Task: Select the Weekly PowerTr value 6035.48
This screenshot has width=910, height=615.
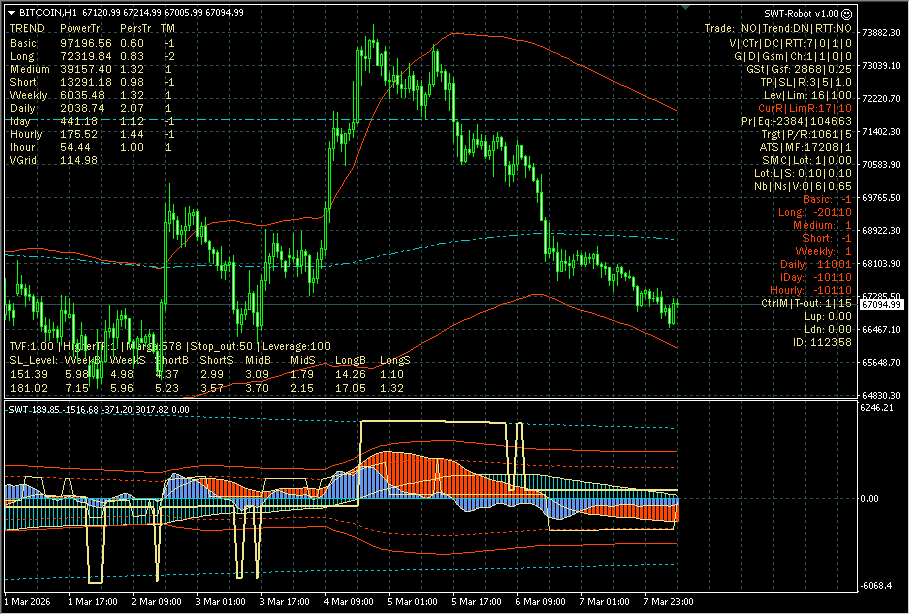Action: [x=82, y=95]
